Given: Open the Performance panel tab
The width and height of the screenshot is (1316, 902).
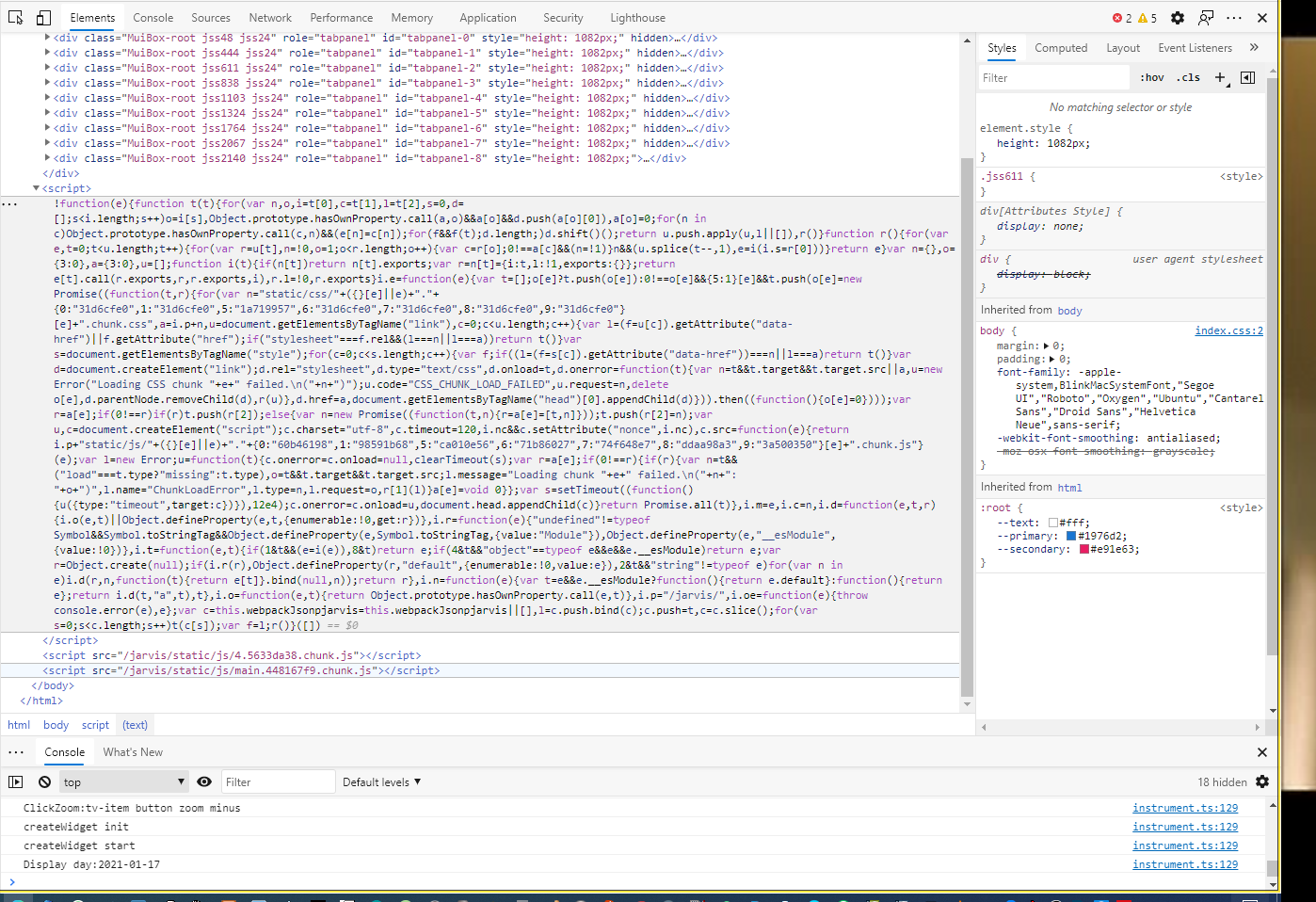Looking at the screenshot, I should pyautogui.click(x=342, y=18).
